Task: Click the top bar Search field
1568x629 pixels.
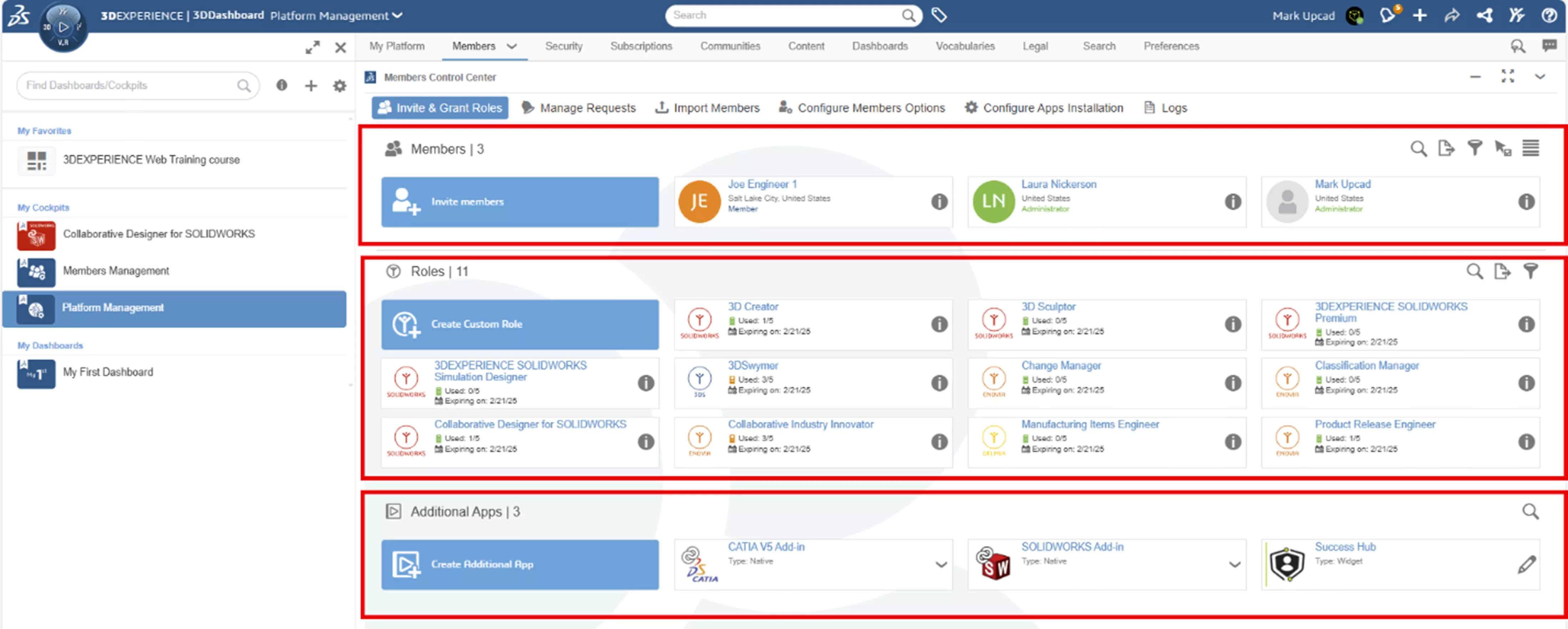Action: [794, 15]
